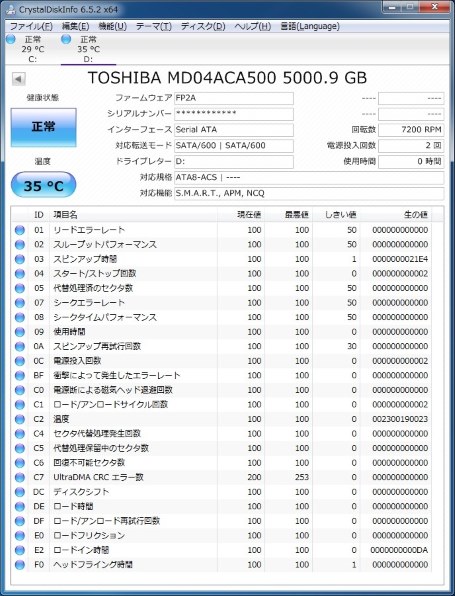Click the power-on count 2 回 field
The width and height of the screenshot is (455, 596).
tap(411, 146)
